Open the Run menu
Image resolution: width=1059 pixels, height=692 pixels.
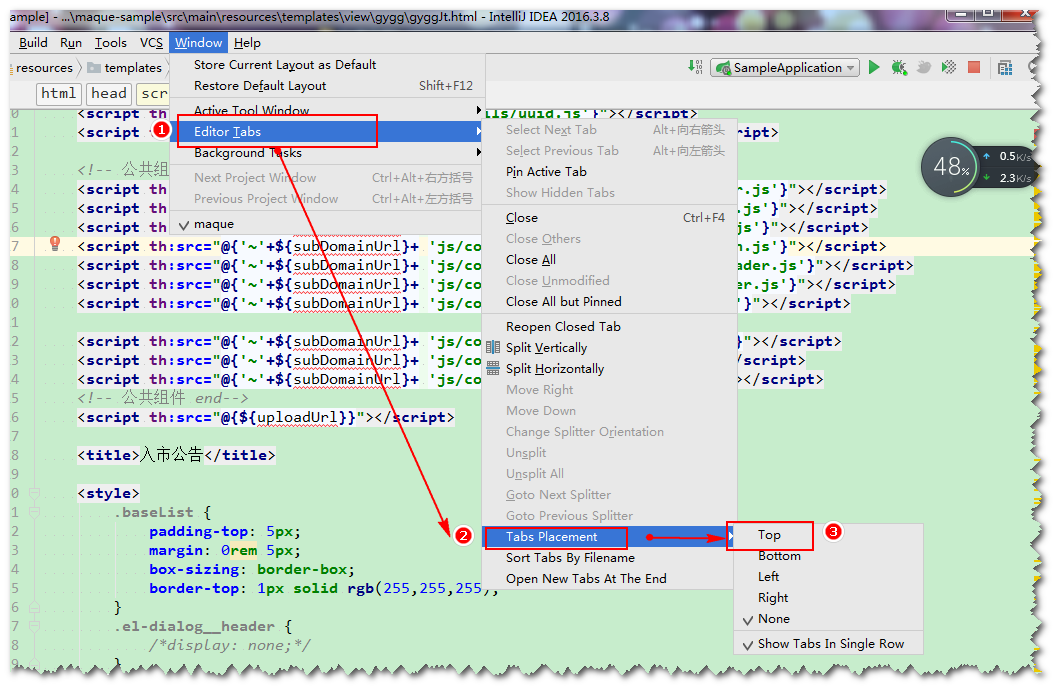[71, 43]
